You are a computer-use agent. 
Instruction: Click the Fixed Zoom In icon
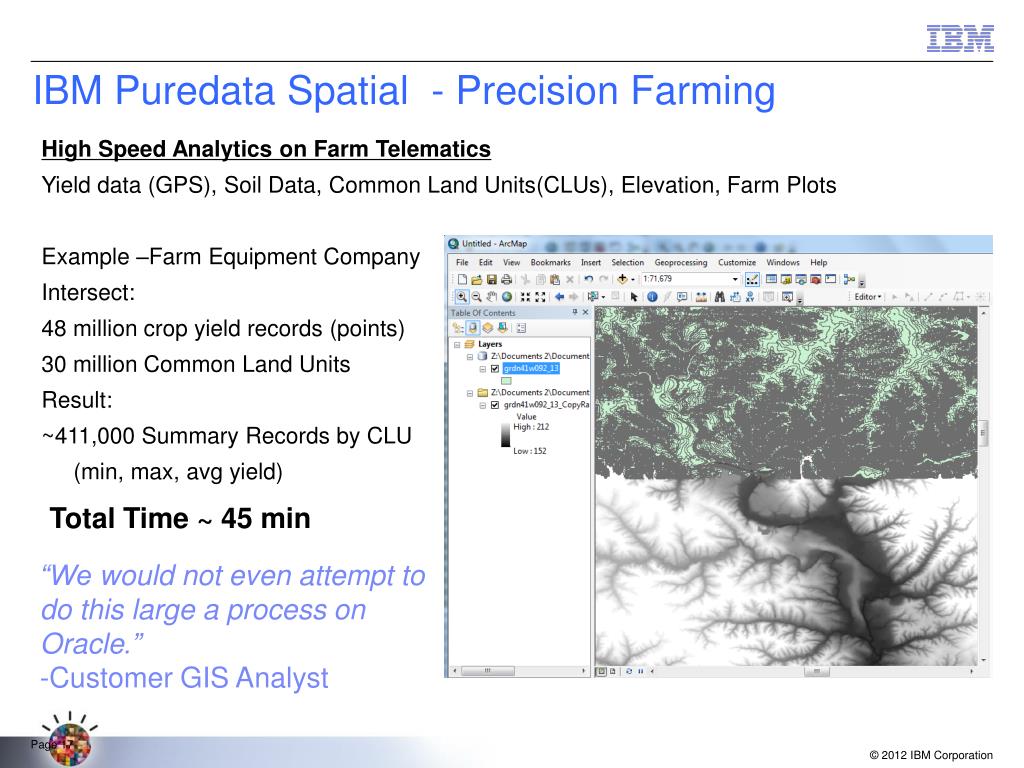(x=525, y=296)
